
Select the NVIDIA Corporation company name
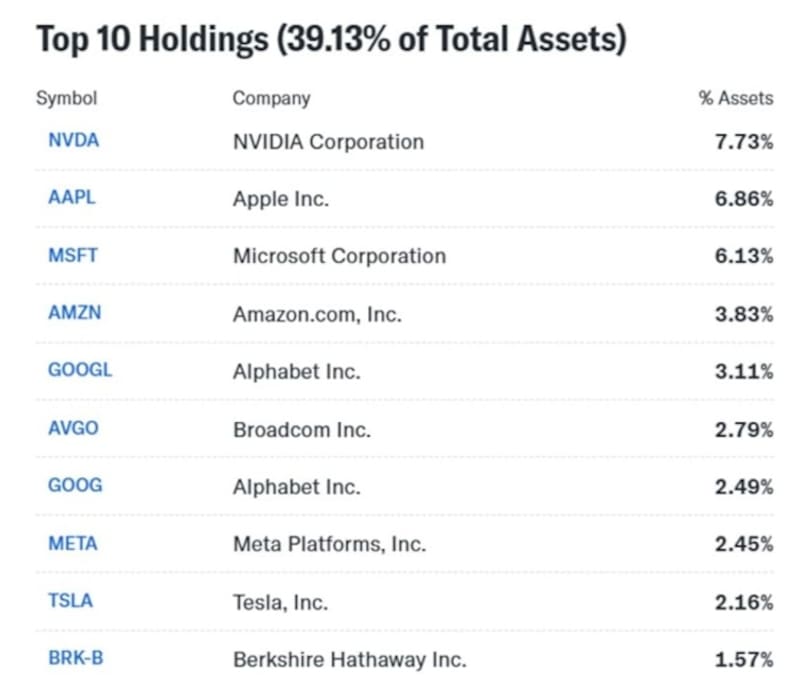click(x=328, y=141)
